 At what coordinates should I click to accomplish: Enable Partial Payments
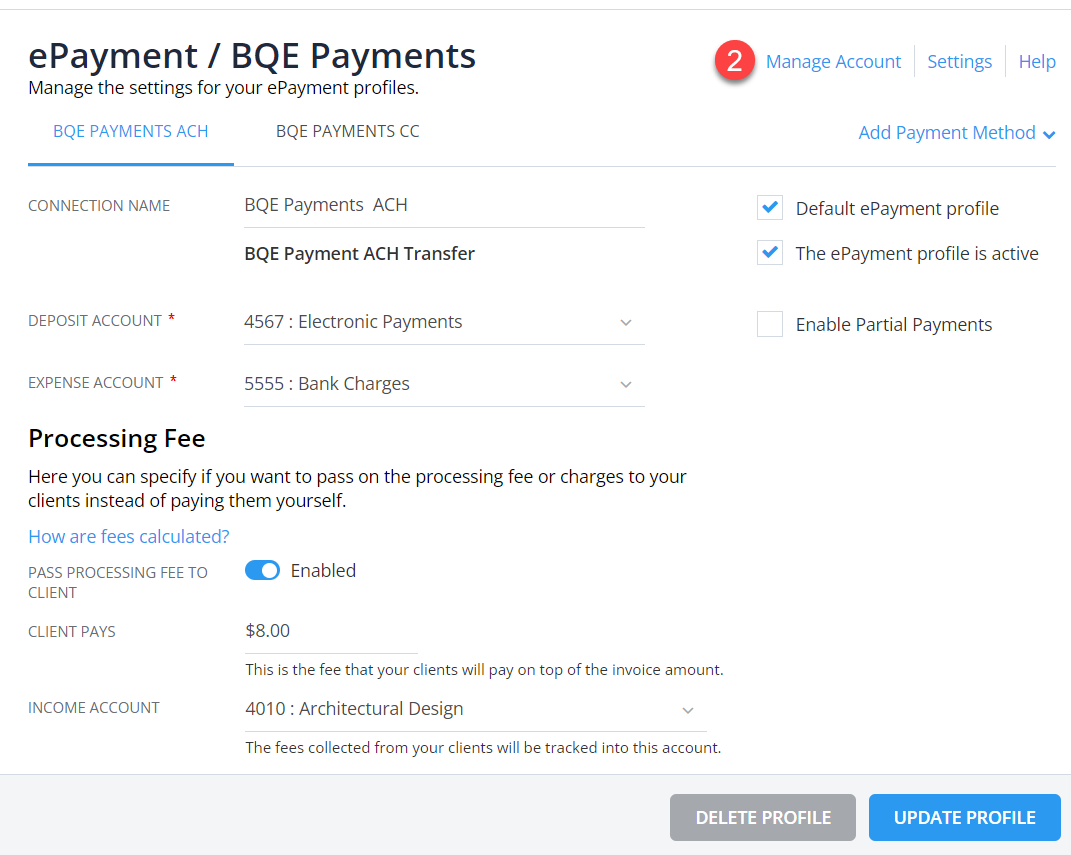[769, 324]
